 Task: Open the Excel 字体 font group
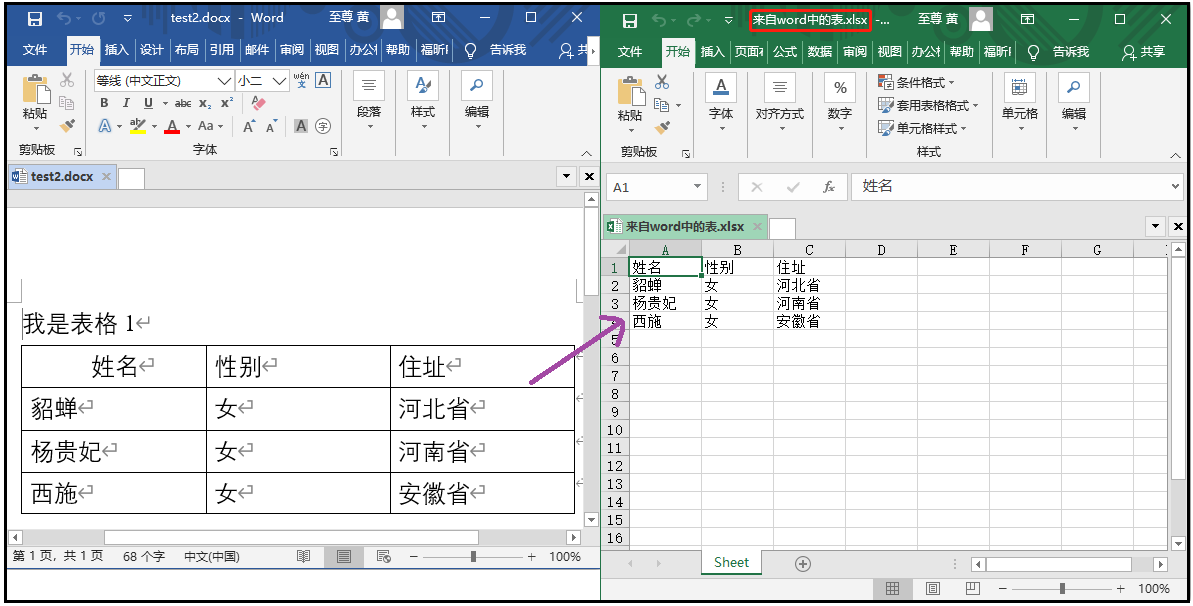point(721,103)
